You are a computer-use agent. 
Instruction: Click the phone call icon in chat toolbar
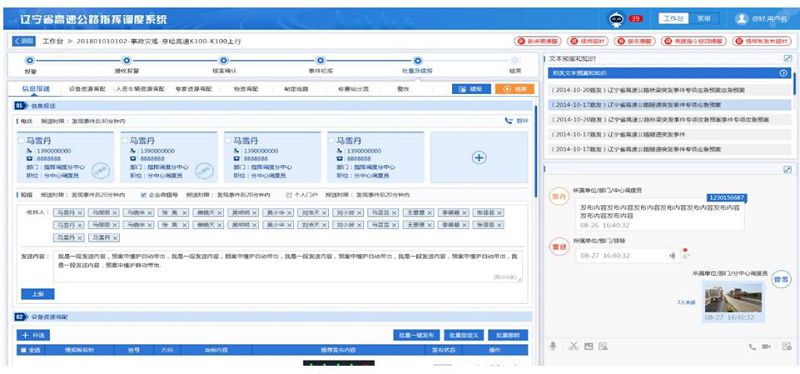(752, 347)
